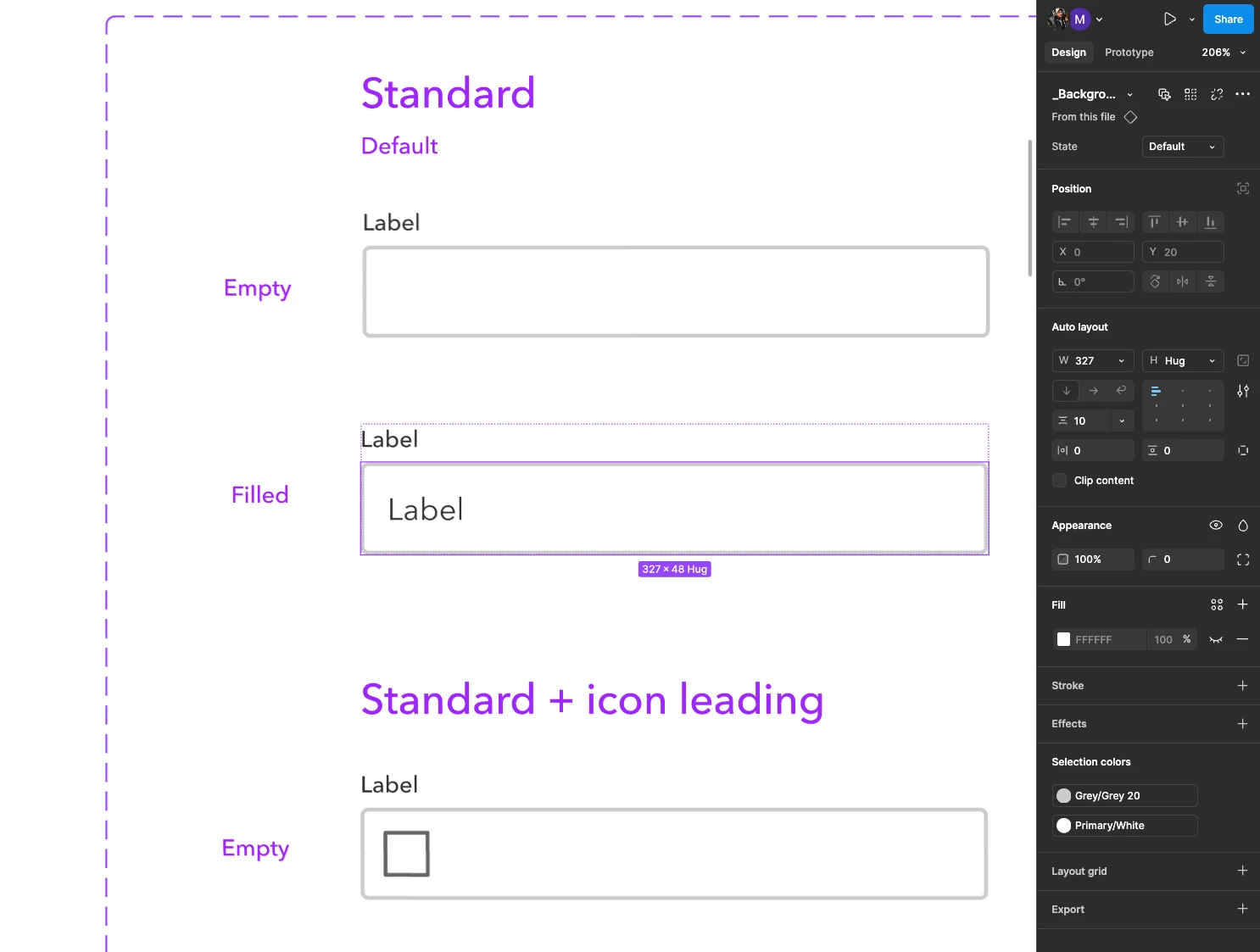This screenshot has width=1260, height=952.
Task: Remove the FFFFFF fill with minus icon
Action: click(1243, 639)
